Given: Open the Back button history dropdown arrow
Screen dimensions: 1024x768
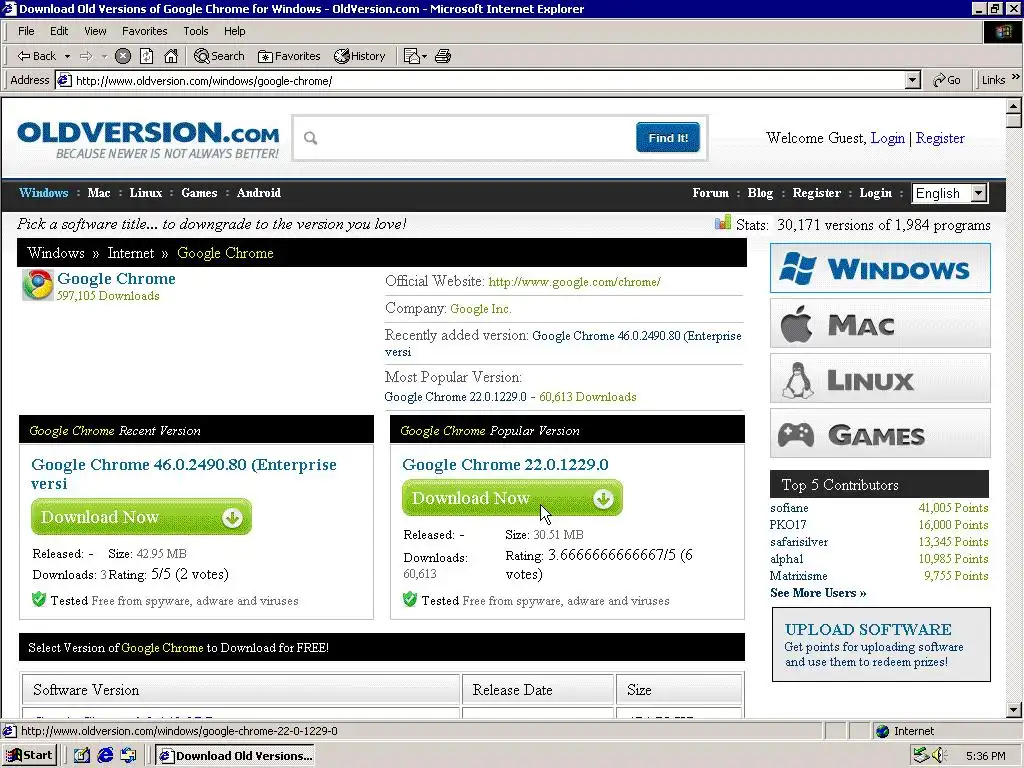Looking at the screenshot, I should 67,56.
